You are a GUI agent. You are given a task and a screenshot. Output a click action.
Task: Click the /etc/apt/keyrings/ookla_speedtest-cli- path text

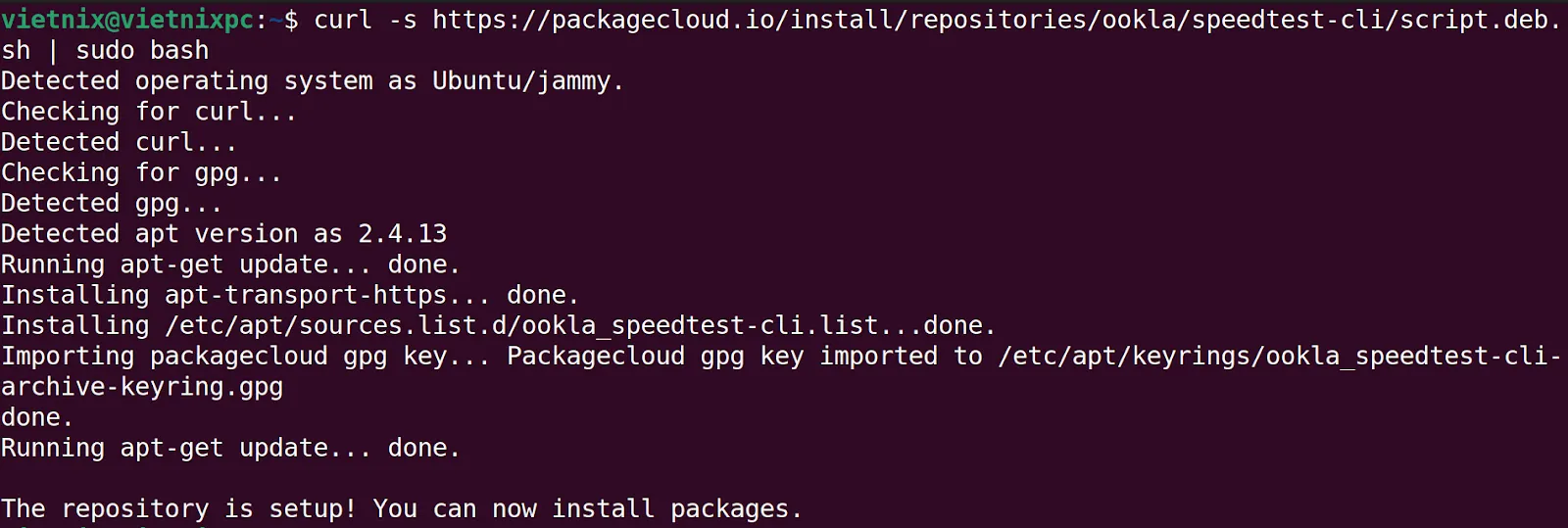pos(1279,356)
